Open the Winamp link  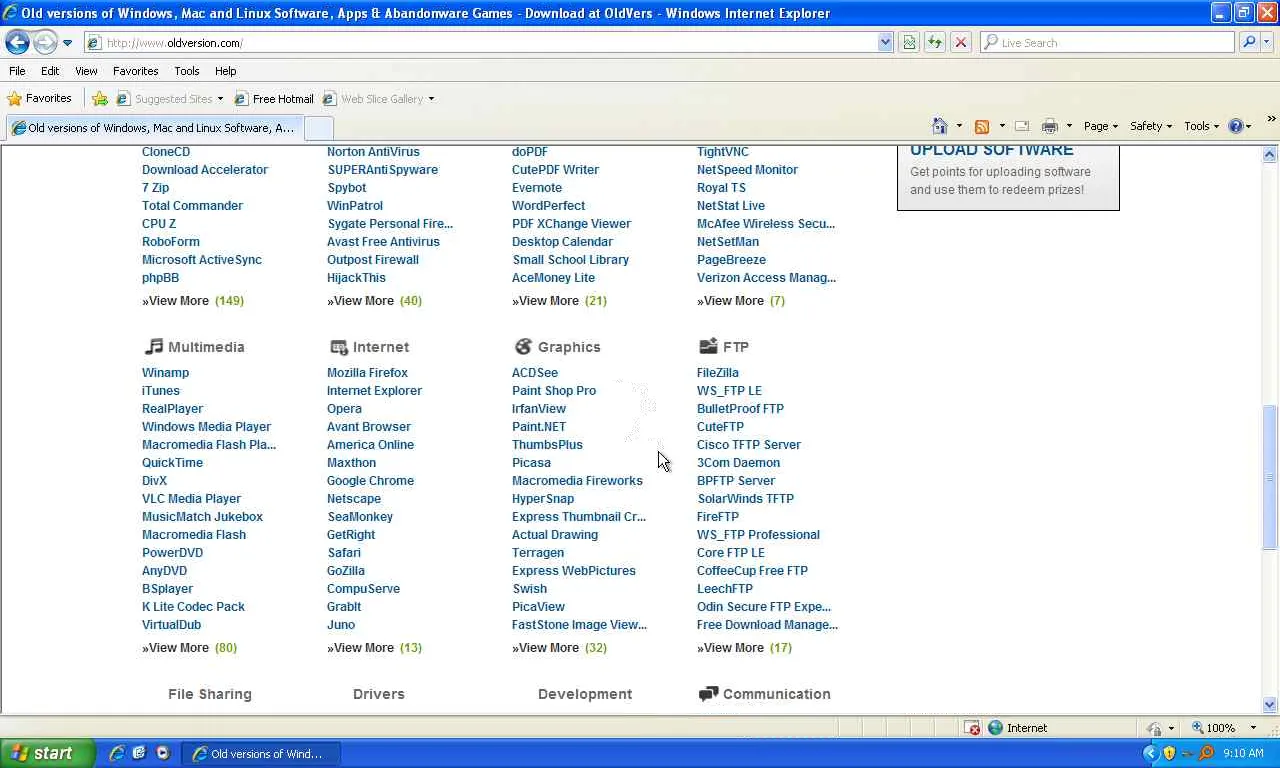tap(165, 373)
